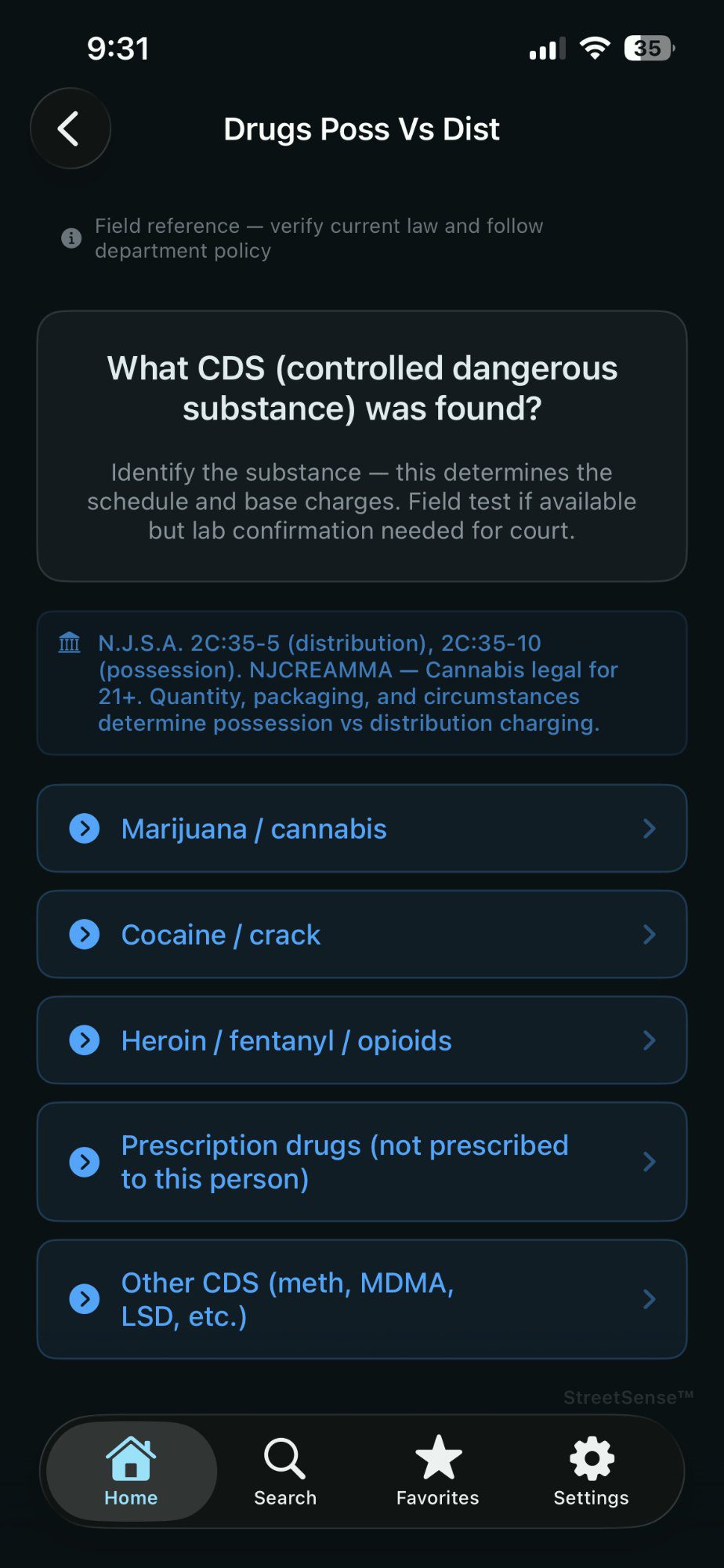Tap the back chevron at top left
The height and width of the screenshot is (1568, 724).
[70, 128]
